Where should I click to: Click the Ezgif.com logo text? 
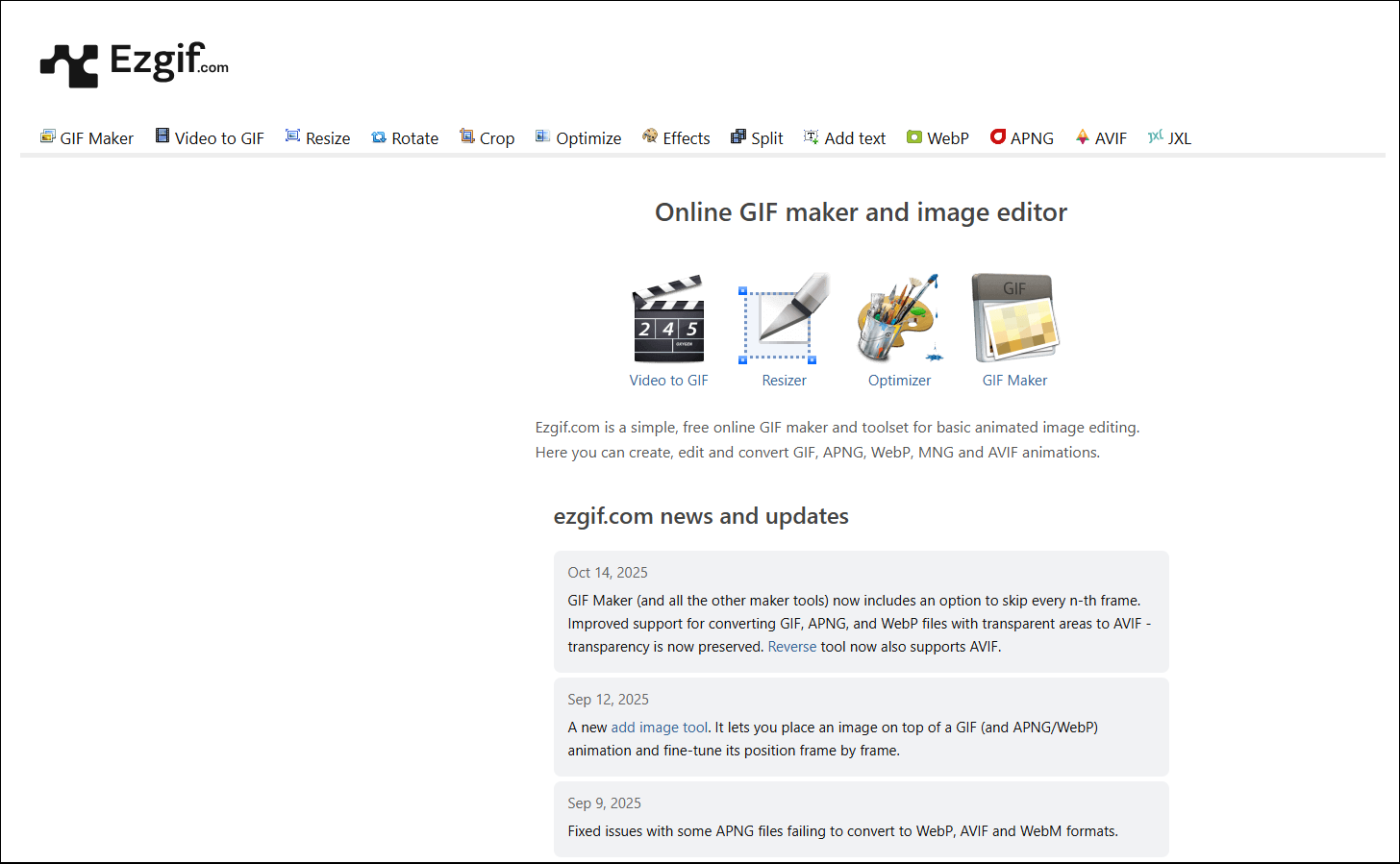[x=169, y=61]
